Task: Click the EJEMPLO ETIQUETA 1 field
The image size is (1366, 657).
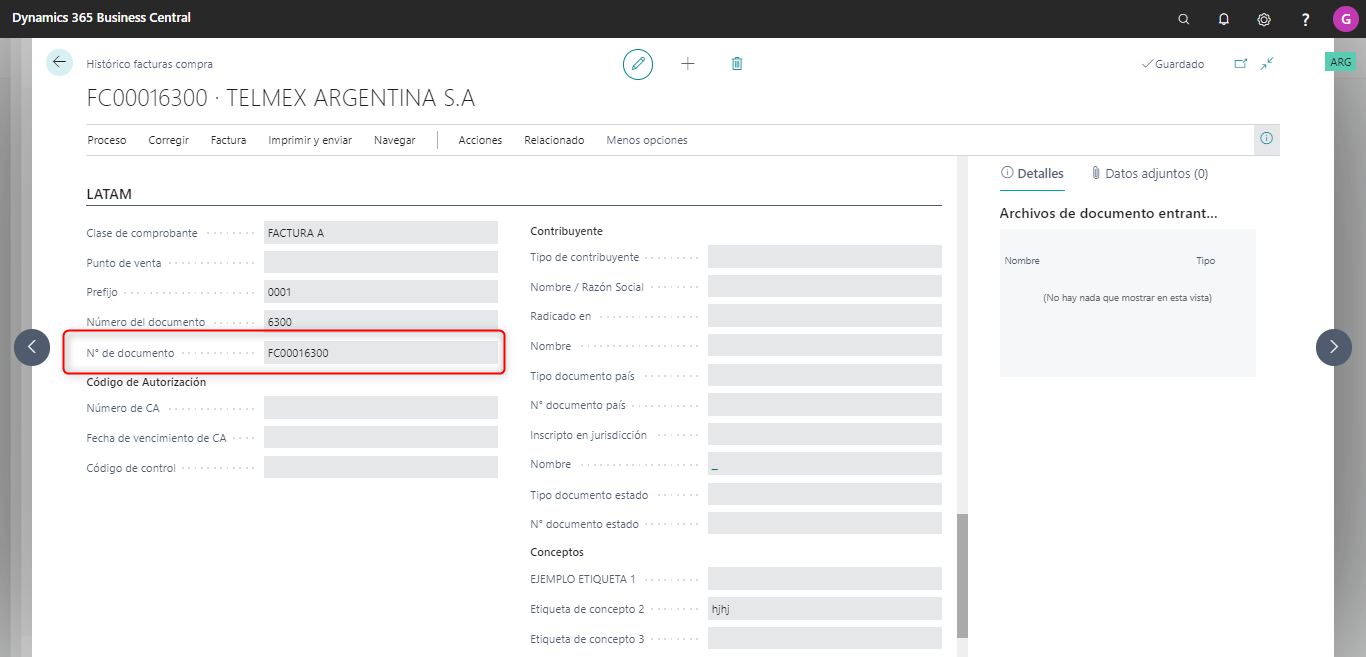Action: (825, 579)
